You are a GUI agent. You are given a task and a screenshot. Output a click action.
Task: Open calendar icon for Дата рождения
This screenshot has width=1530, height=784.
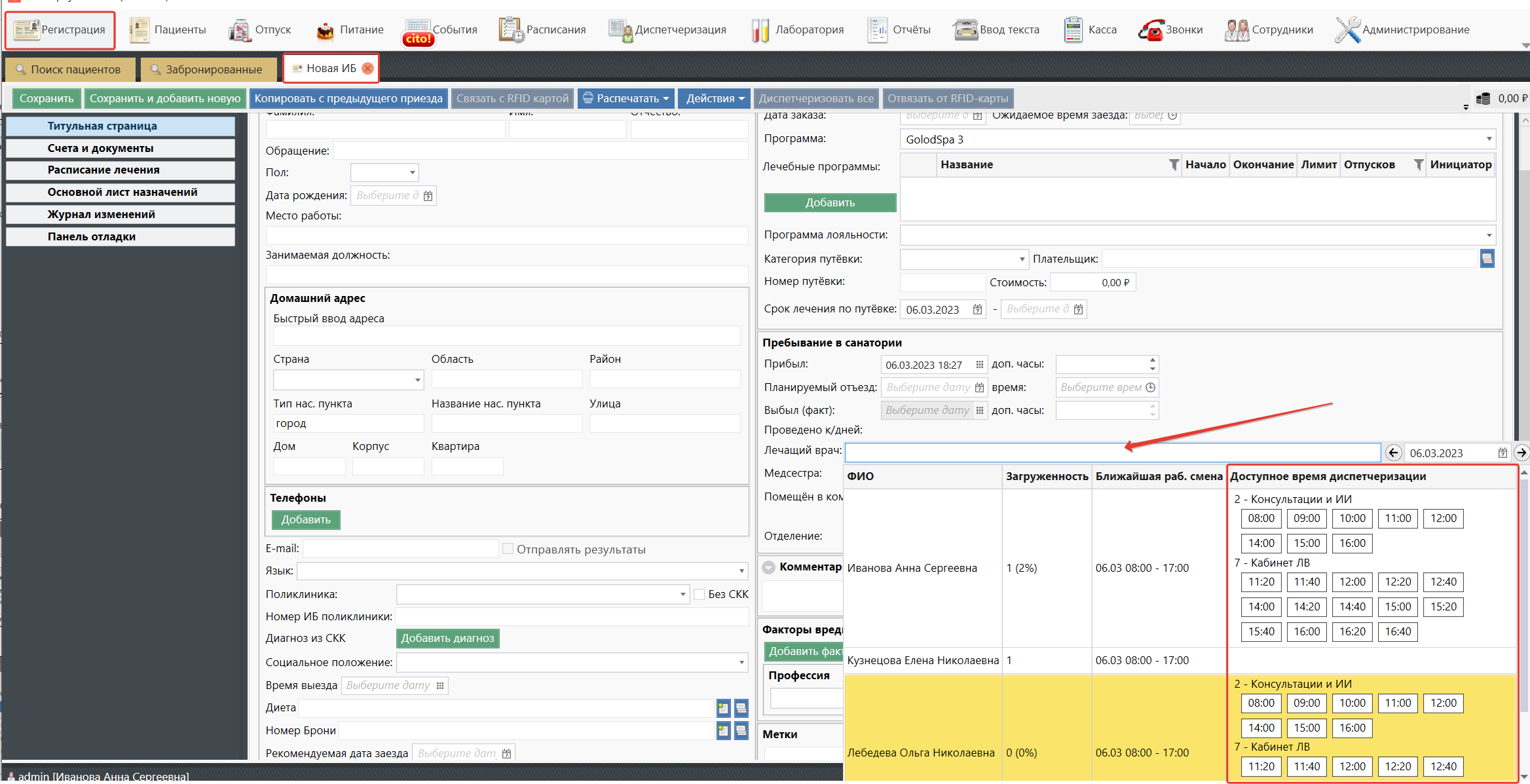428,196
